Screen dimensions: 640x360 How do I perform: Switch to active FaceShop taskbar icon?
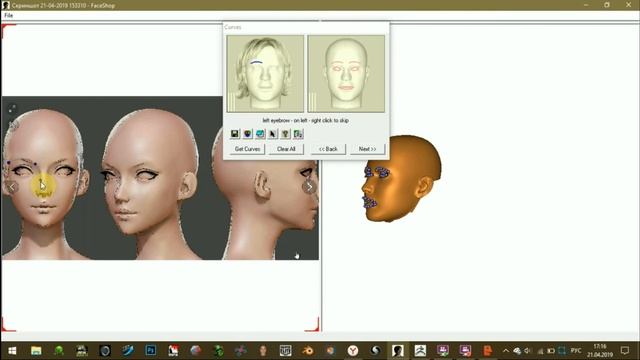(398, 351)
